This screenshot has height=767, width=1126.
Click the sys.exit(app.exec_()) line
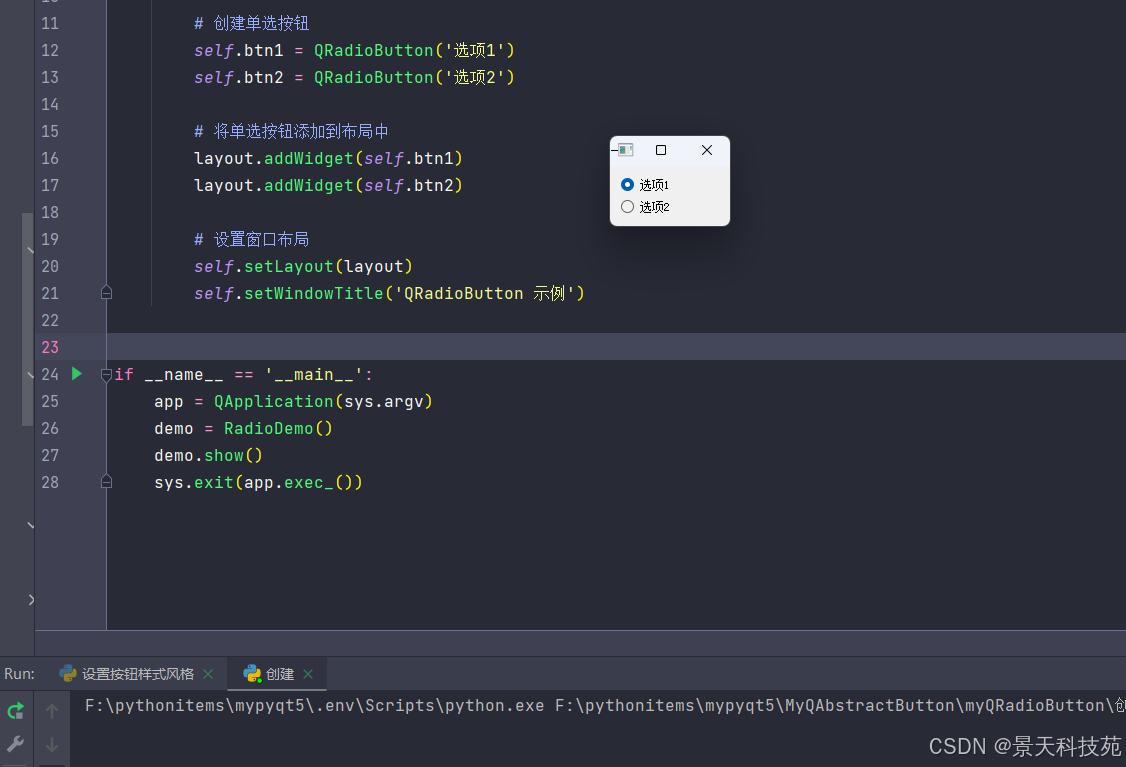[258, 483]
